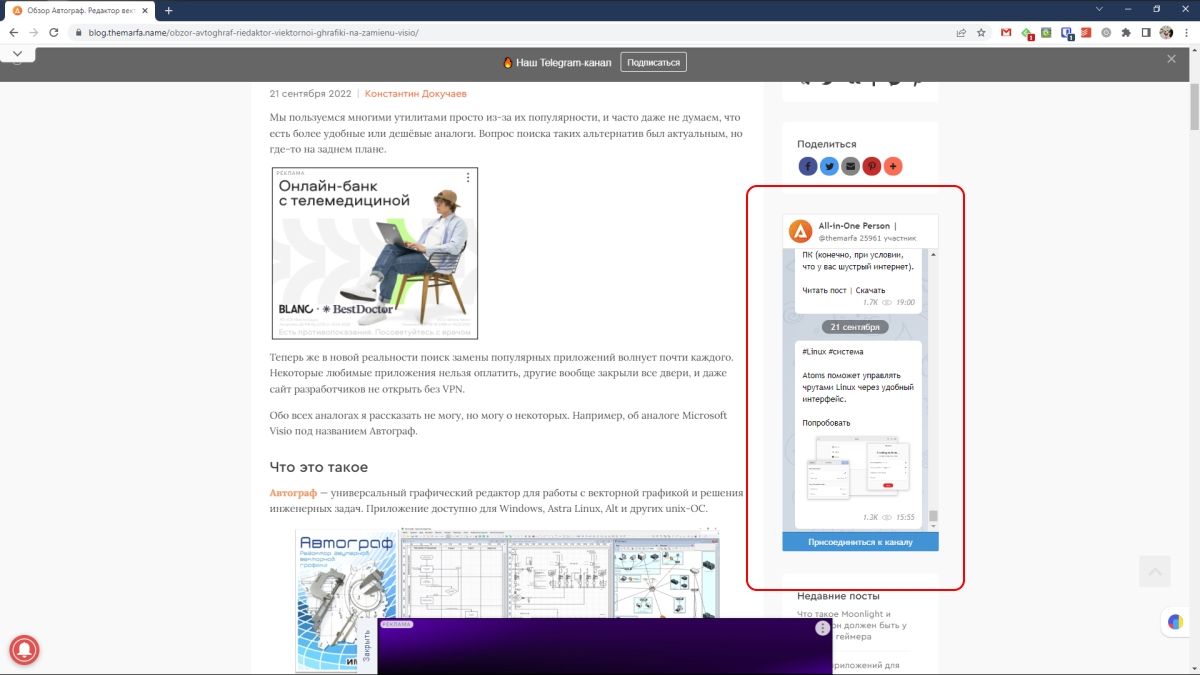Viewport: 1200px width, 675px height.
Task: Open the green Feedly extension with badge
Action: click(1027, 32)
